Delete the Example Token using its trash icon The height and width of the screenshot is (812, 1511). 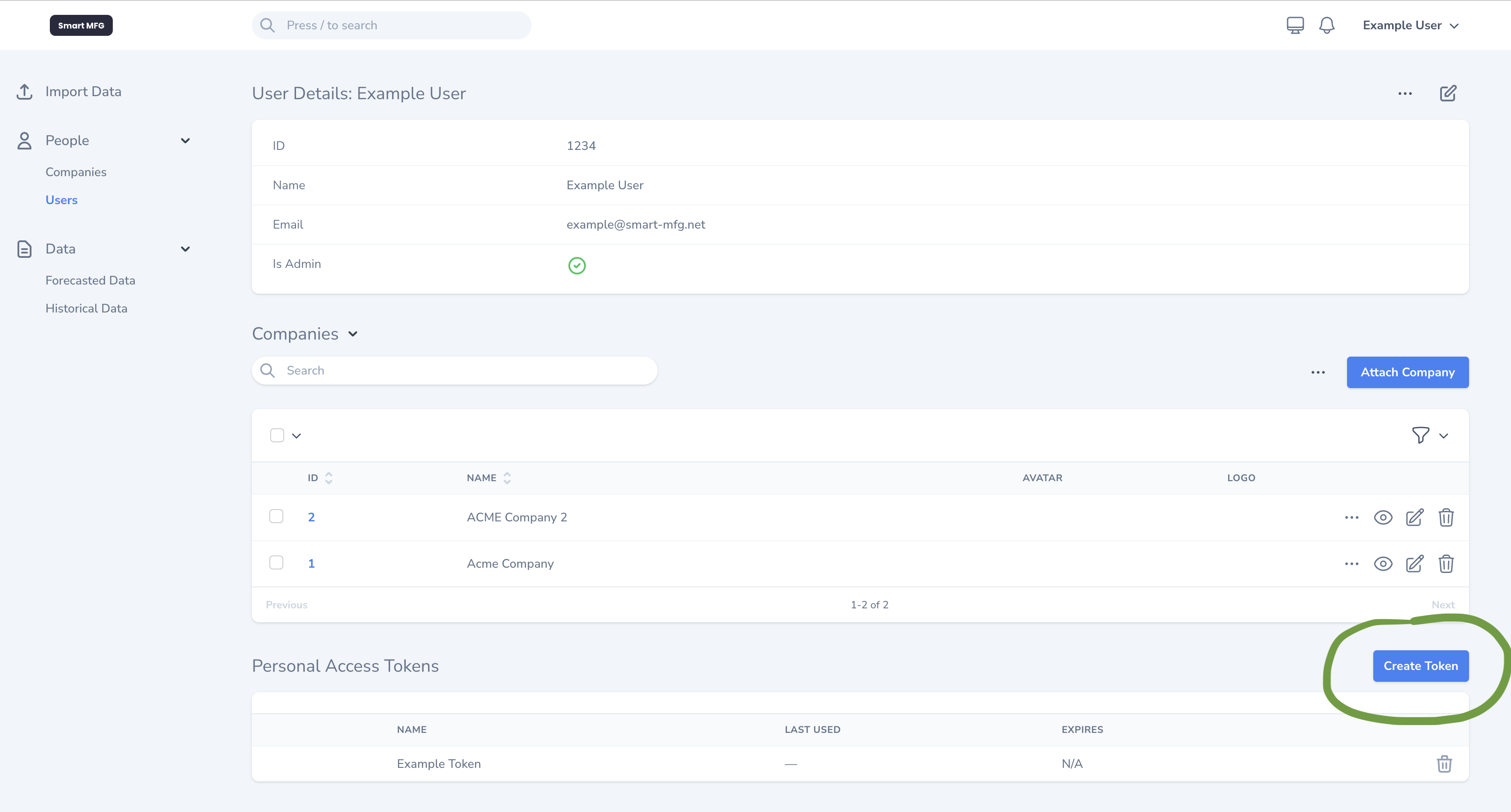click(x=1444, y=764)
